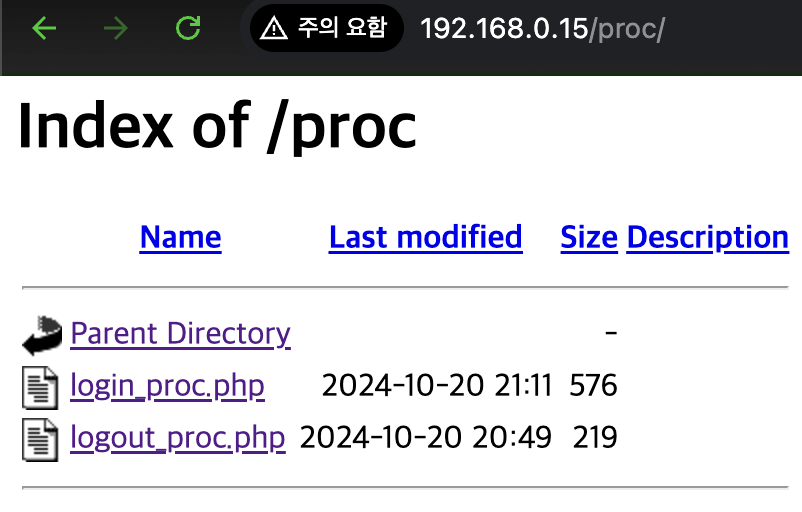The width and height of the screenshot is (802, 512).
Task: Go back with the browser back arrow
Action: pyautogui.click(x=44, y=28)
